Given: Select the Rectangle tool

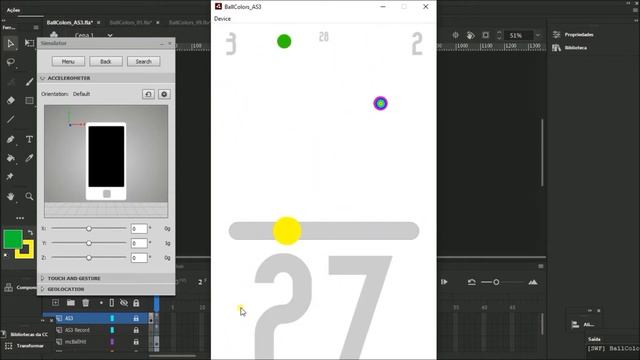Looking at the screenshot, I should click(x=29, y=100).
